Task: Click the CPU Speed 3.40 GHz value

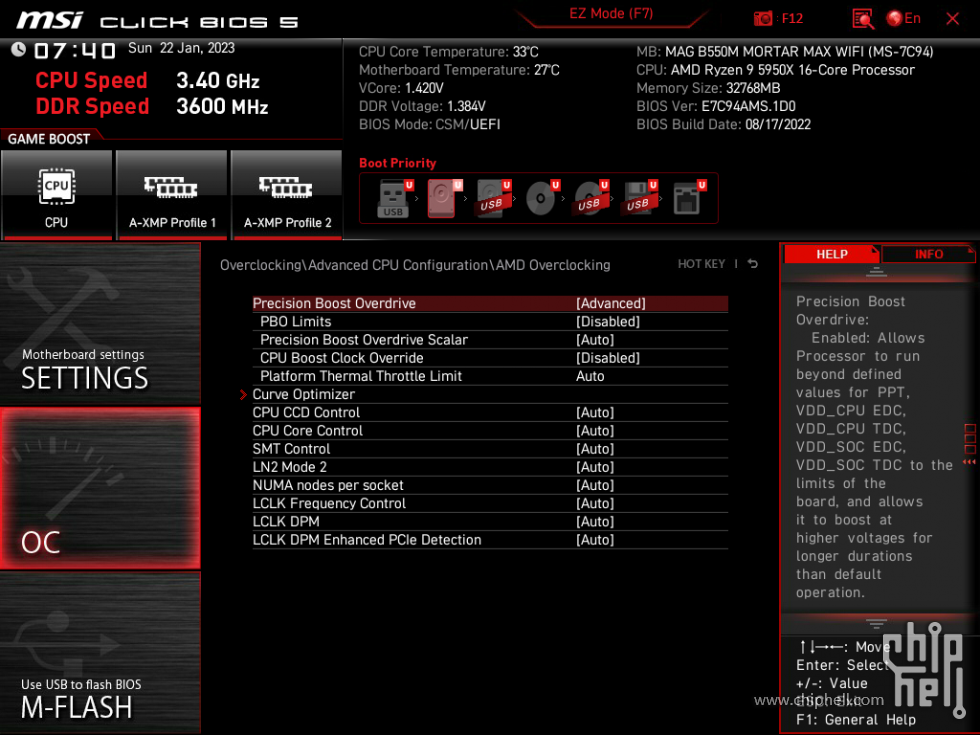Action: (x=218, y=81)
